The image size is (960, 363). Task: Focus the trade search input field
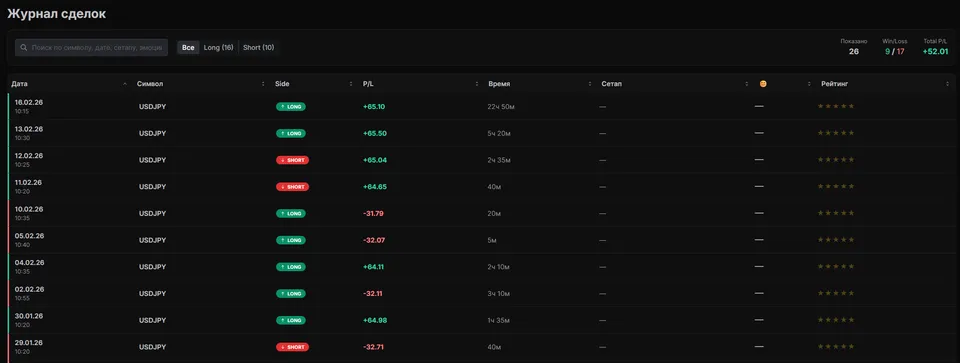91,47
